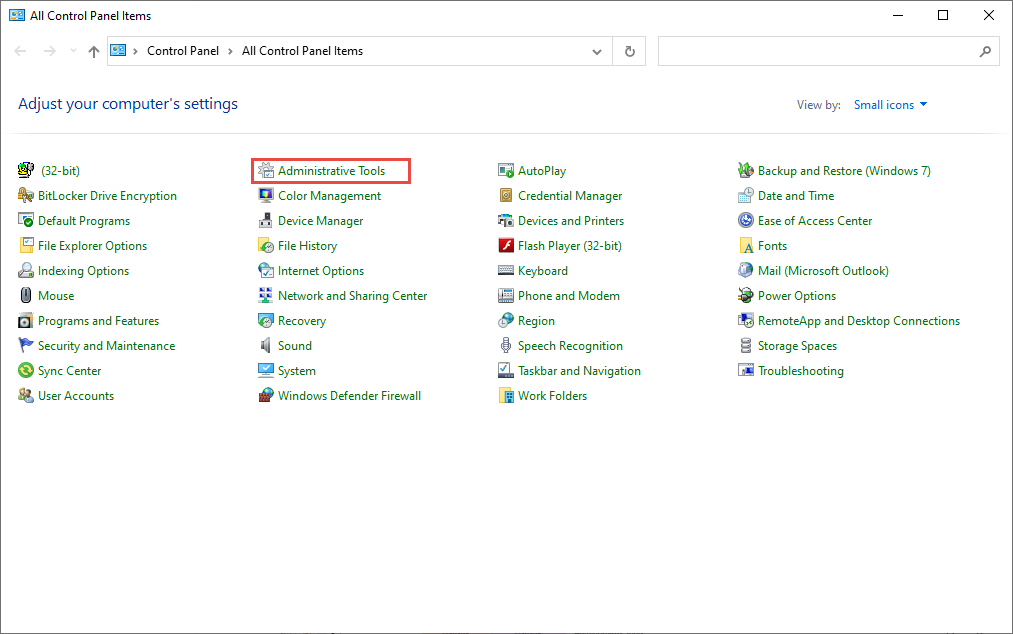
Task: Open the Security and Maintenance link
Action: click(107, 346)
